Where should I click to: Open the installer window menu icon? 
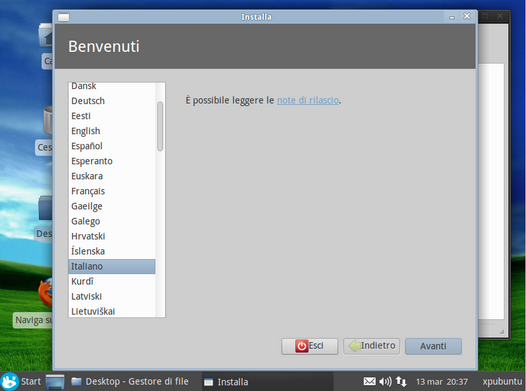click(x=63, y=17)
